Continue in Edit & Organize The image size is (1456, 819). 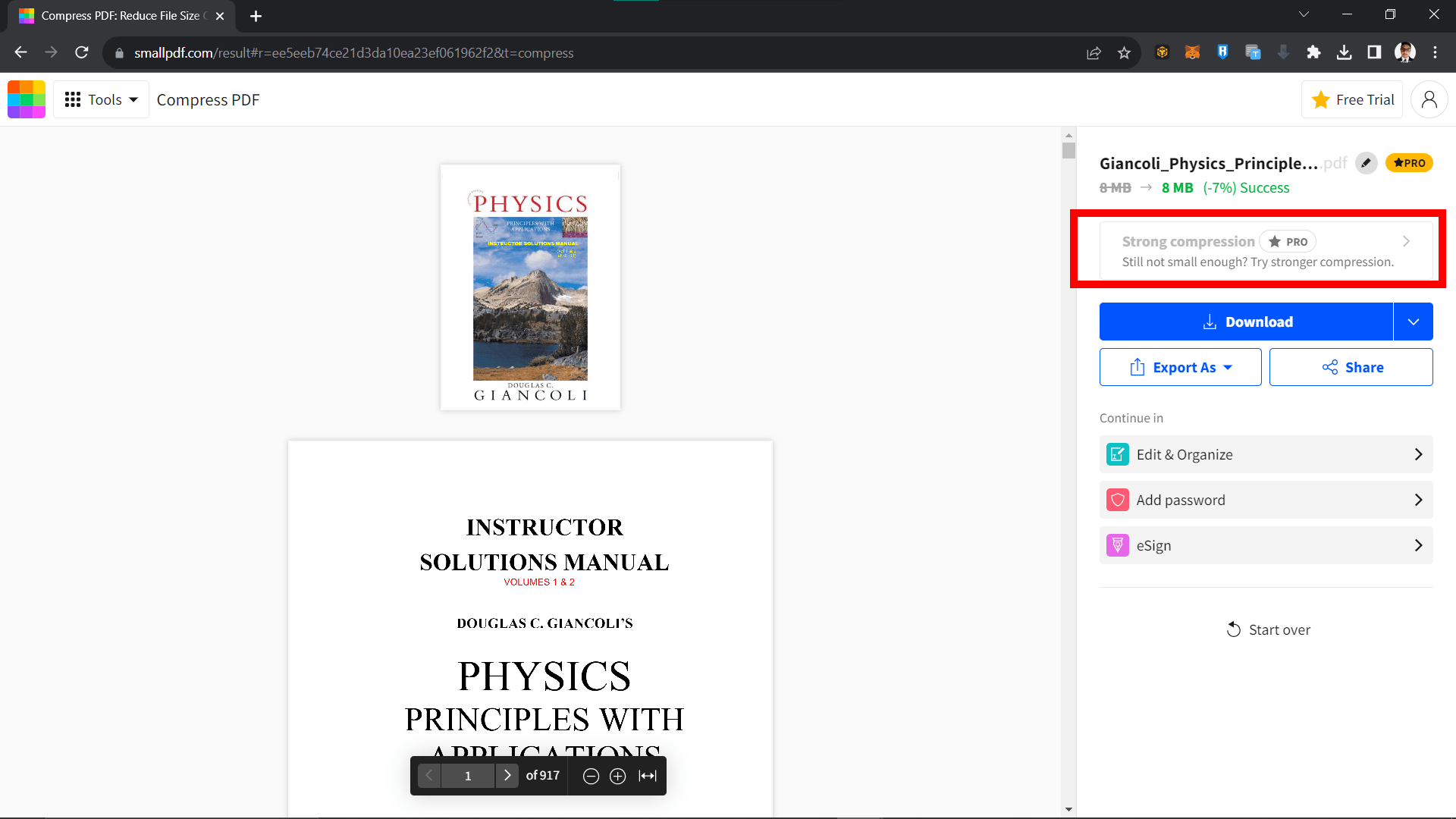pos(1265,454)
